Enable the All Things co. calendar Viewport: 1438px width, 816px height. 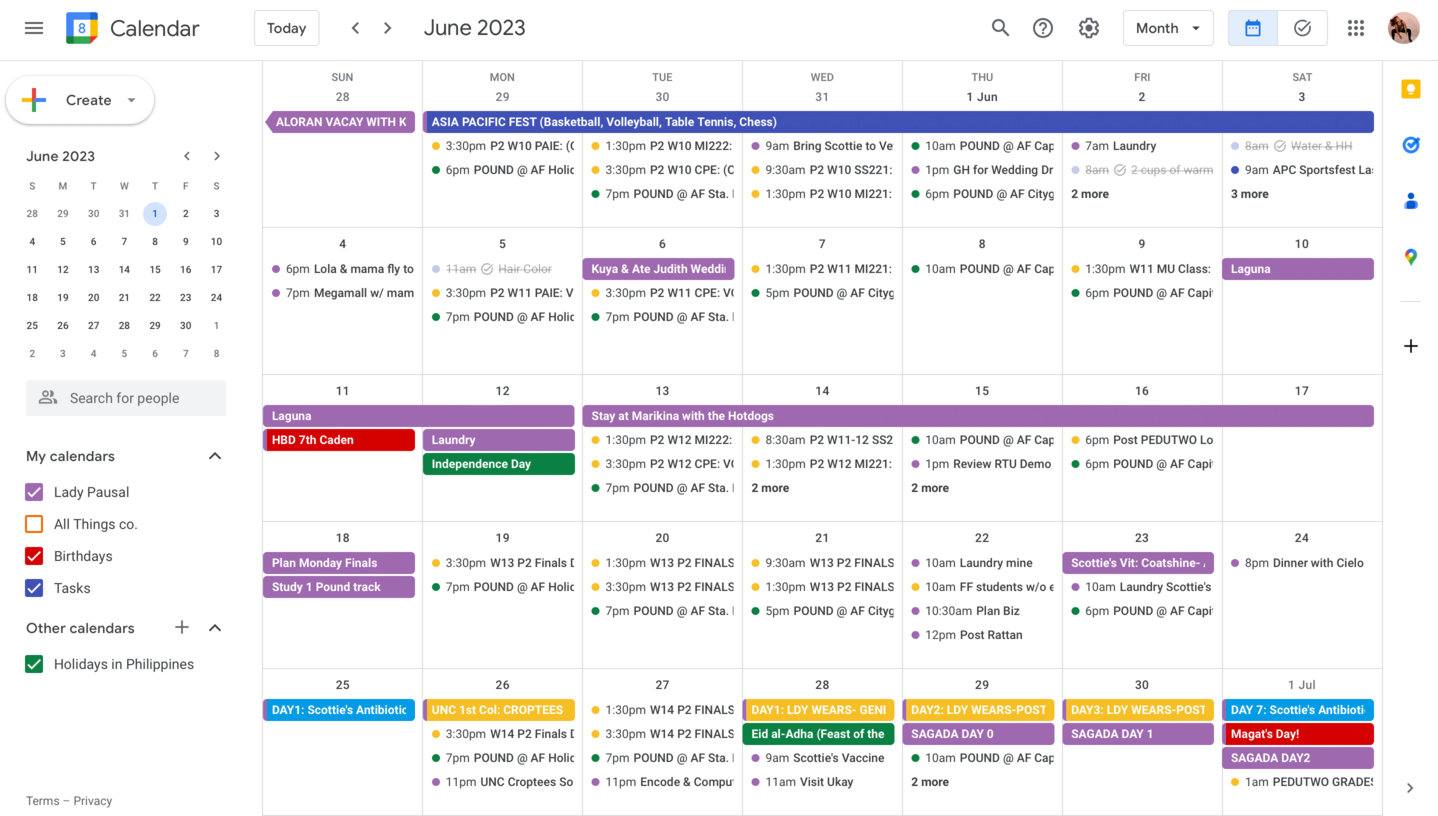click(x=34, y=524)
